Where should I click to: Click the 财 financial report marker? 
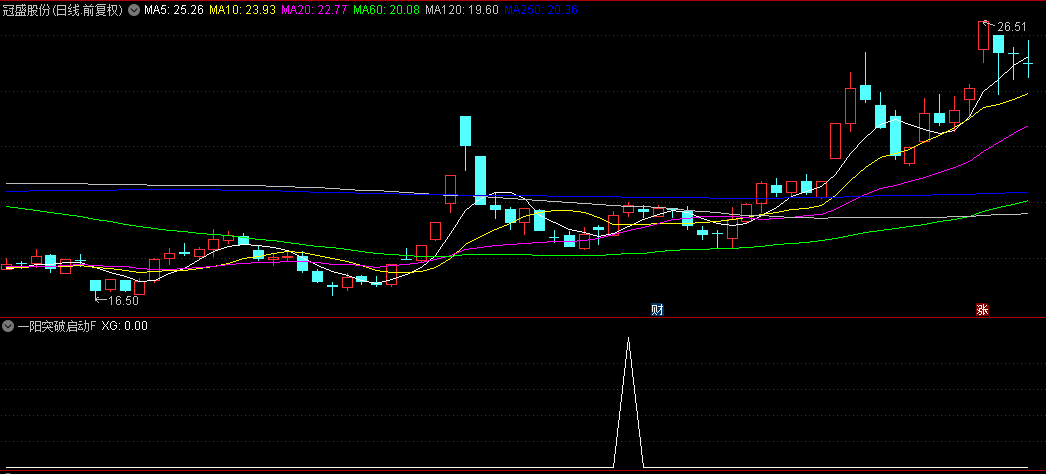click(657, 309)
